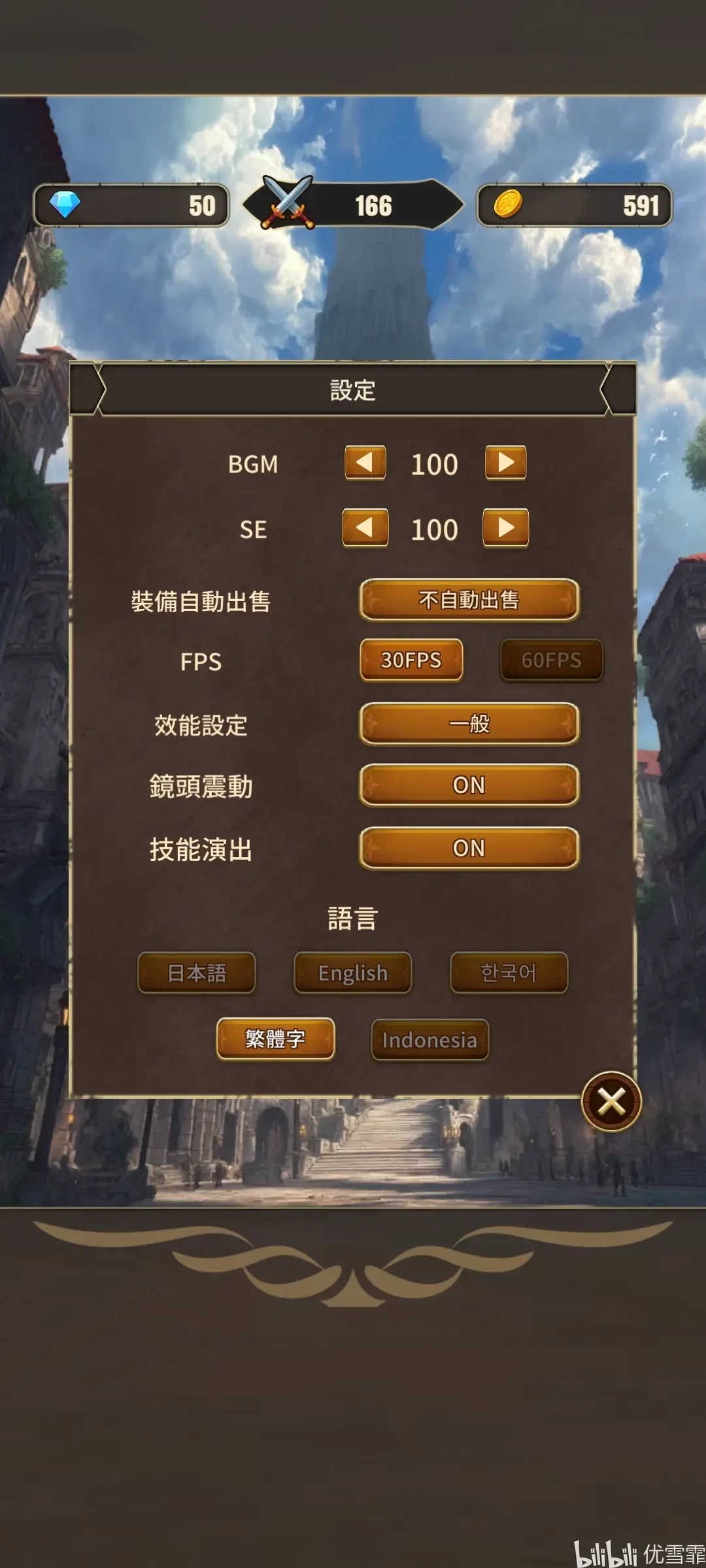
Task: Change the 不自動出售 auto-sell setting
Action: point(469,600)
